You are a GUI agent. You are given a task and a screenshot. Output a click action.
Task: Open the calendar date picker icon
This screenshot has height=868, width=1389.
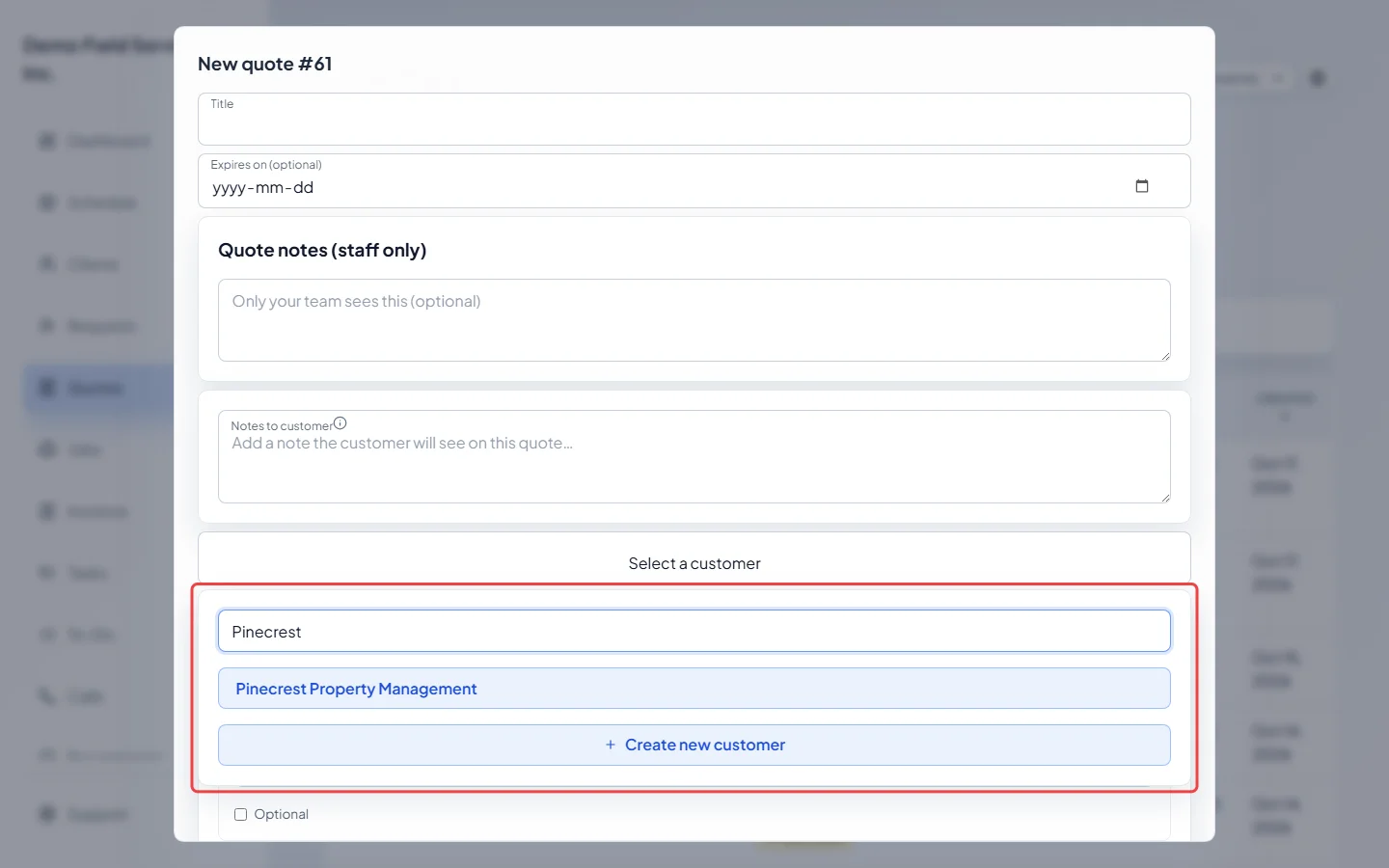click(x=1142, y=186)
